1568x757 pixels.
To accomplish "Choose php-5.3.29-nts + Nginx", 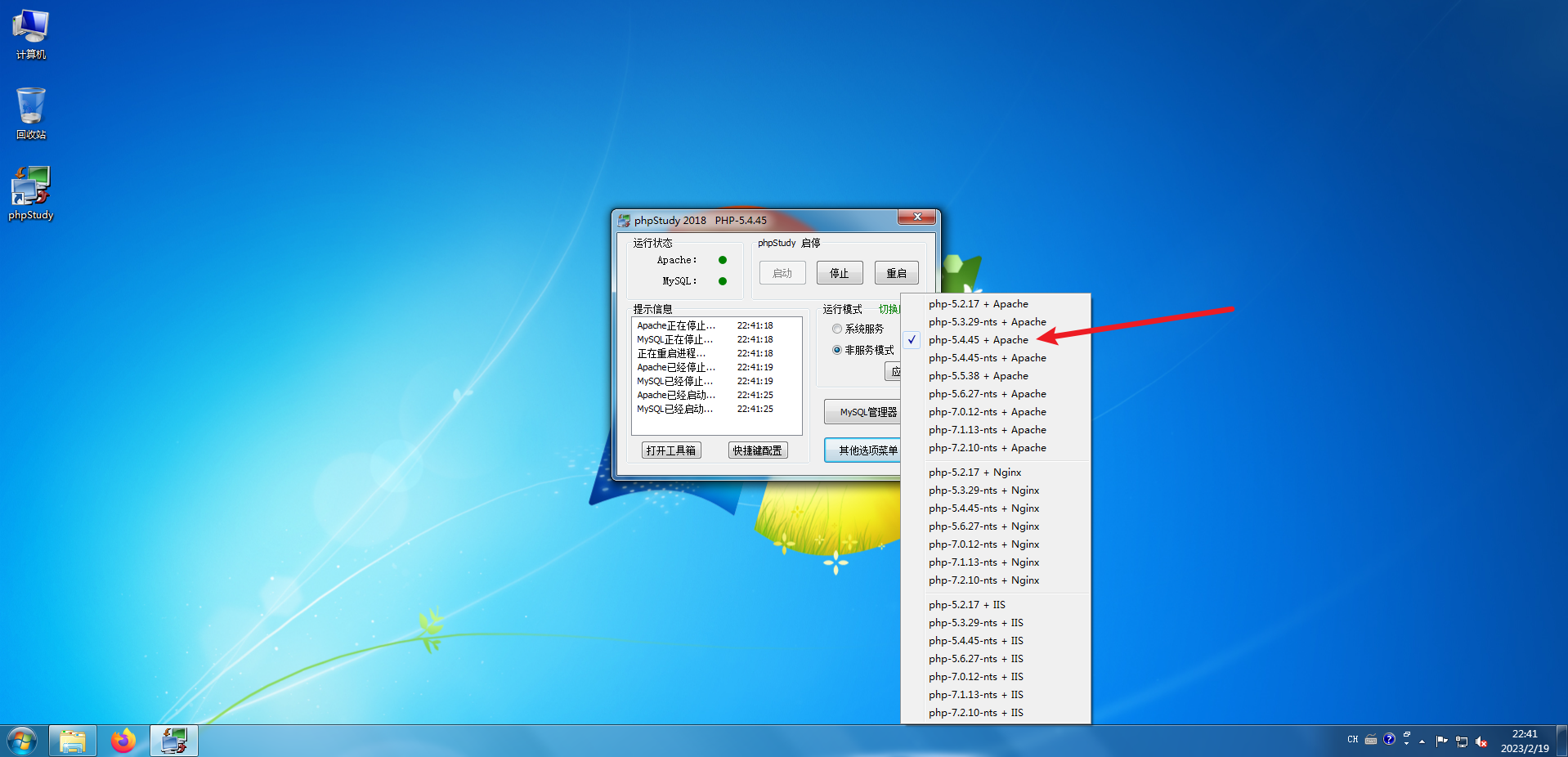I will click(x=996, y=490).
